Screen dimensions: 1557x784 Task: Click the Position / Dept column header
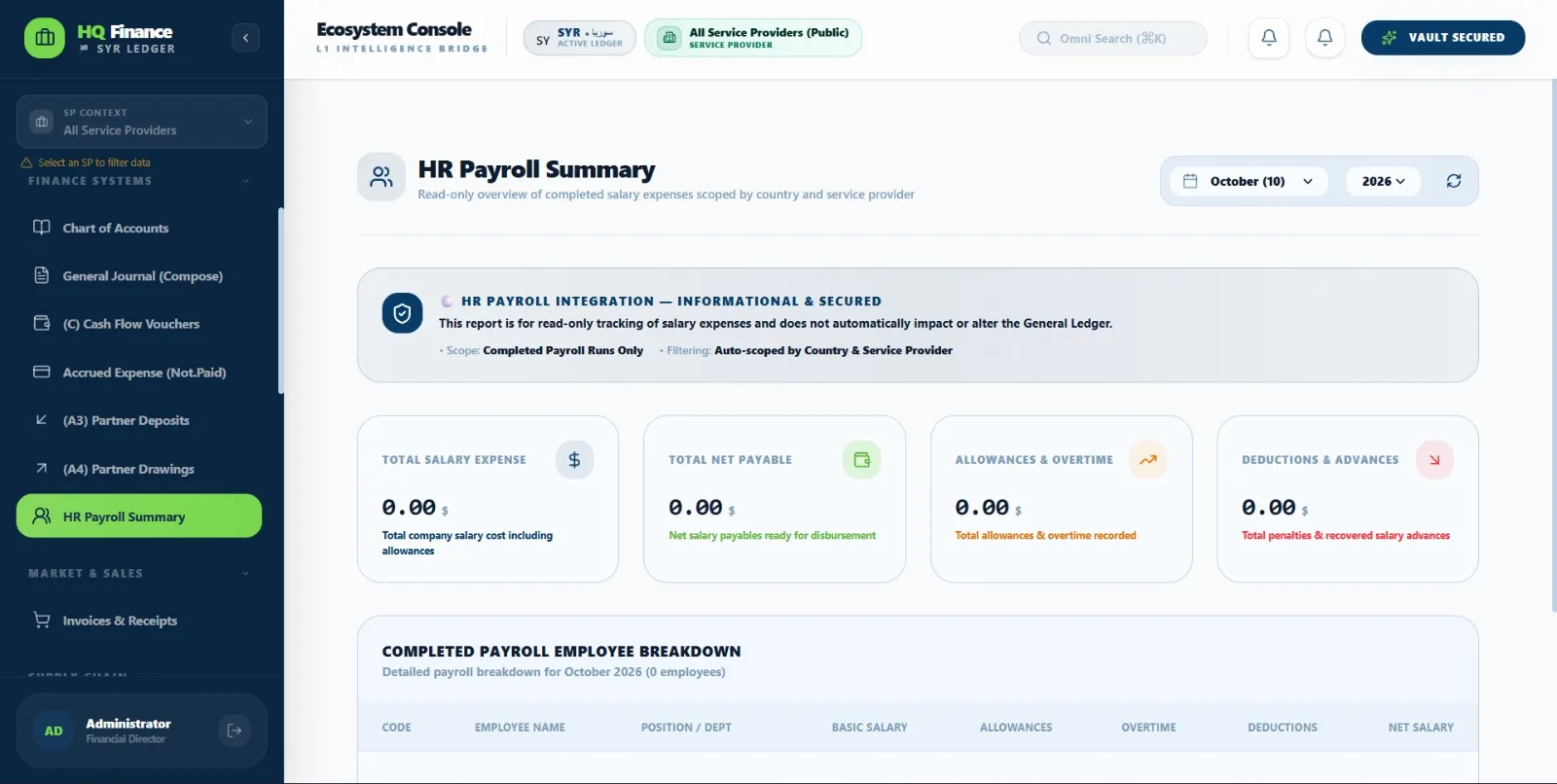point(686,728)
